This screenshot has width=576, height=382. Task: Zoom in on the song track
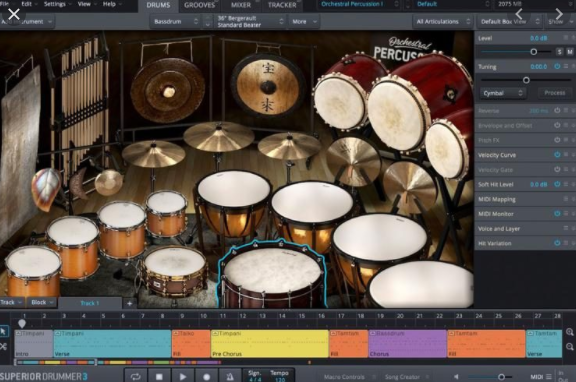(x=570, y=332)
